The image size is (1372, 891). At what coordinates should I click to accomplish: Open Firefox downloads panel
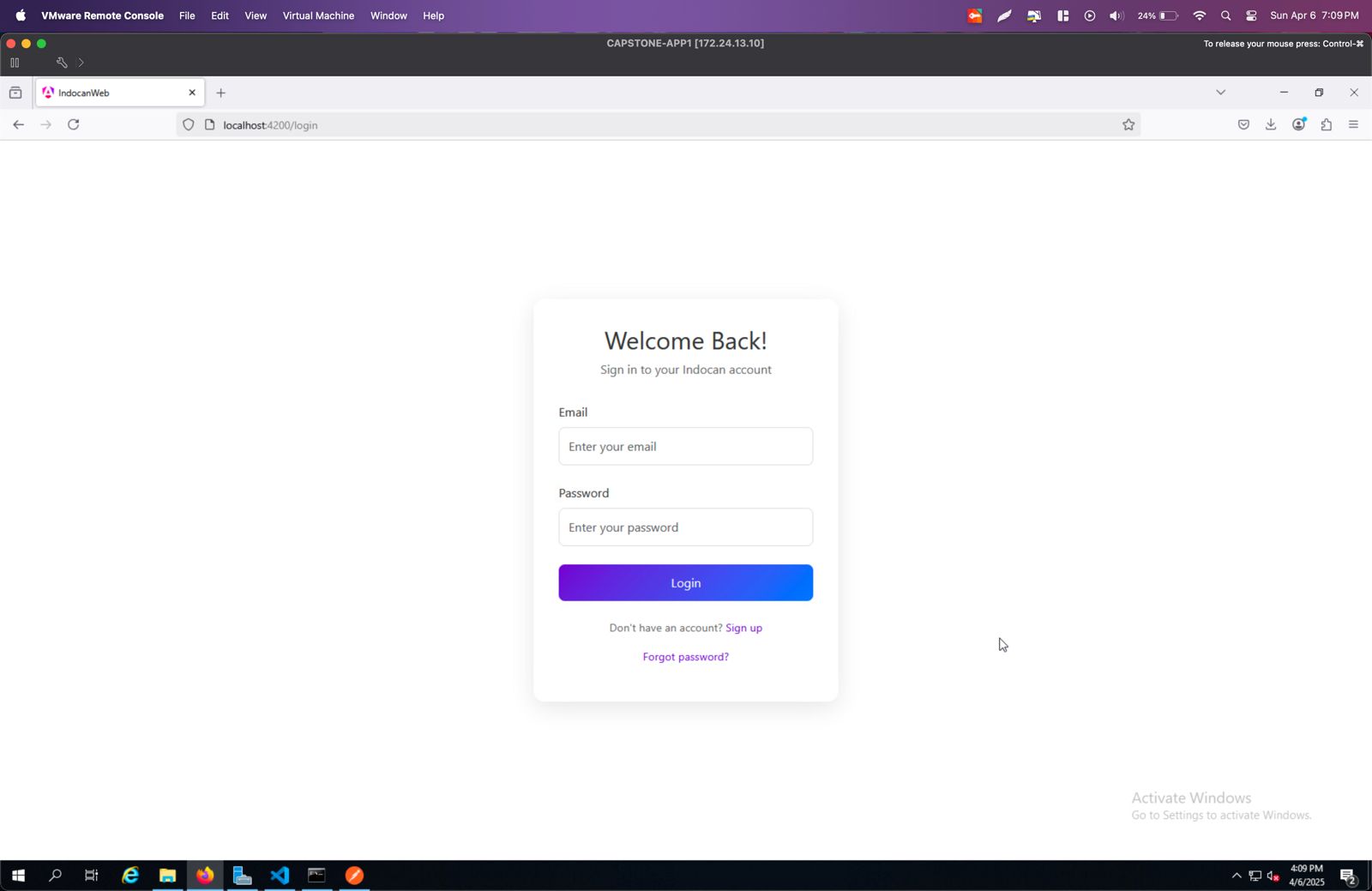point(1271,125)
